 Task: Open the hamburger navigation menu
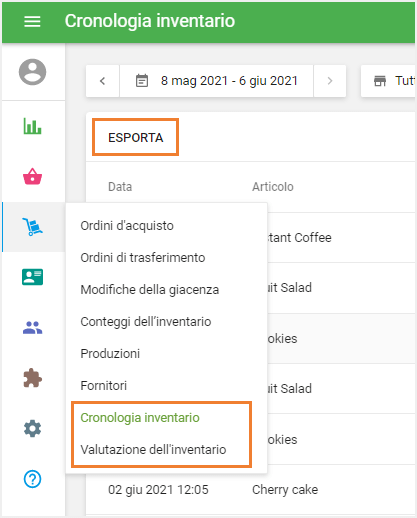pyautogui.click(x=32, y=21)
